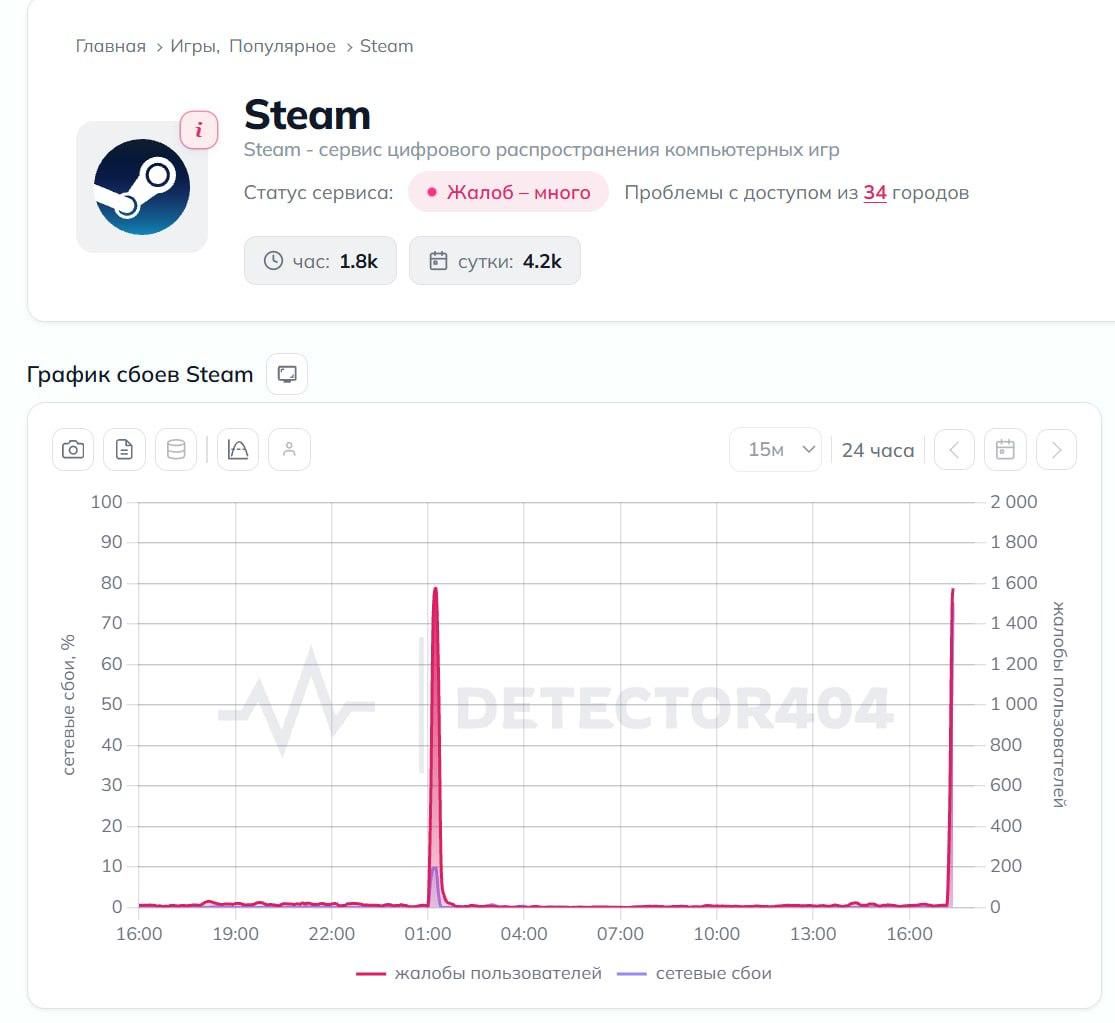The width and height of the screenshot is (1115, 1023).
Task: Click the database icon in chart toolbar
Action: tap(176, 449)
